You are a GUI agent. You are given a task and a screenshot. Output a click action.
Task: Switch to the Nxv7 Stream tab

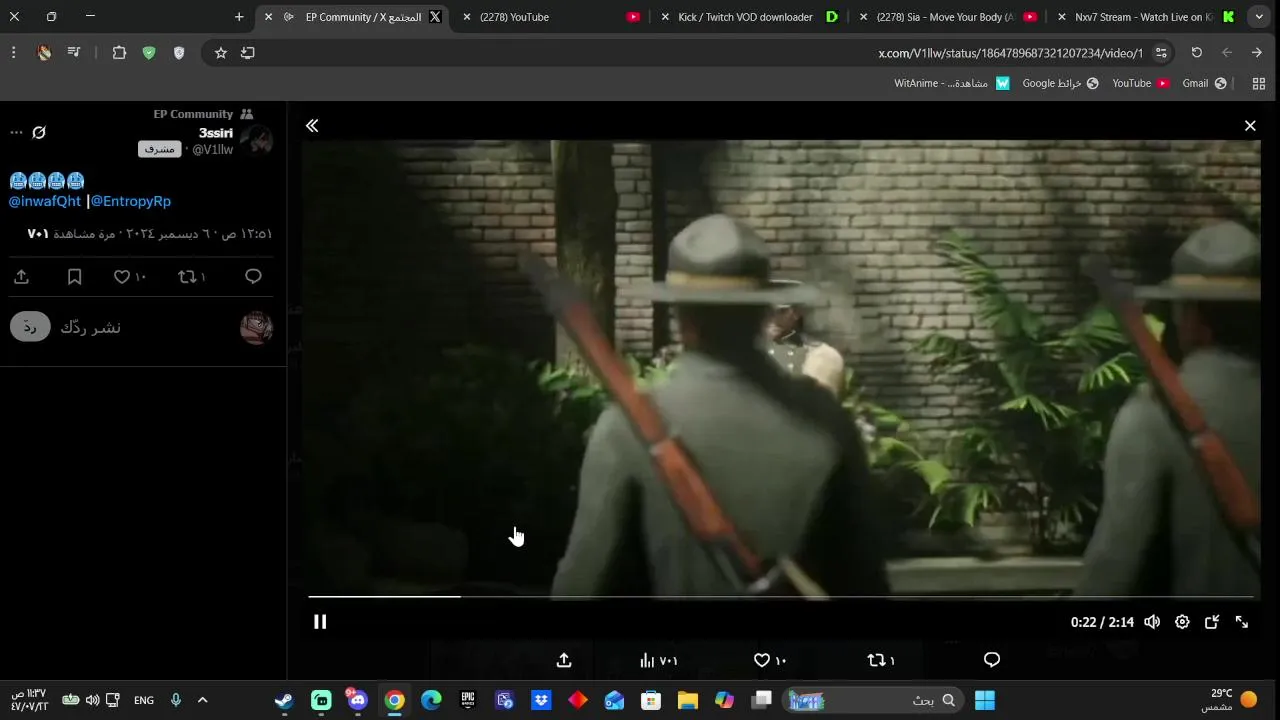point(1145,17)
